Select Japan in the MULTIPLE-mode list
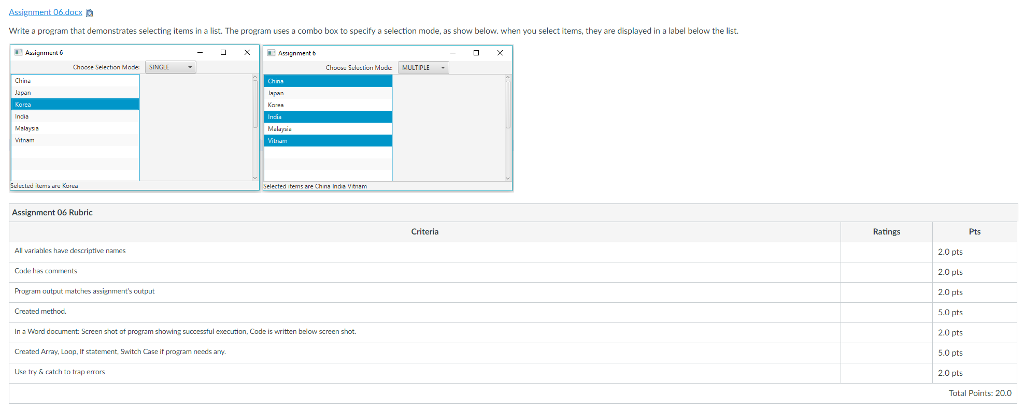The image size is (1024, 411). click(x=328, y=93)
